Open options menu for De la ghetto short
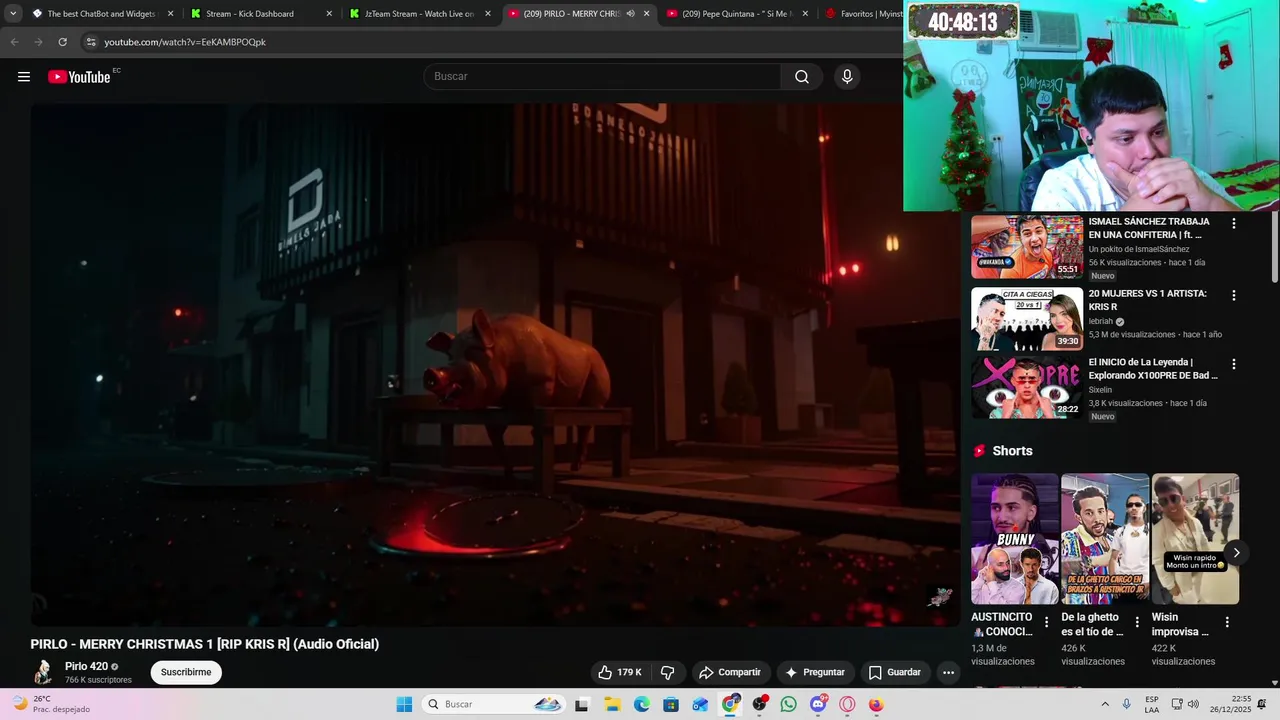1280x720 pixels. pos(1137,622)
